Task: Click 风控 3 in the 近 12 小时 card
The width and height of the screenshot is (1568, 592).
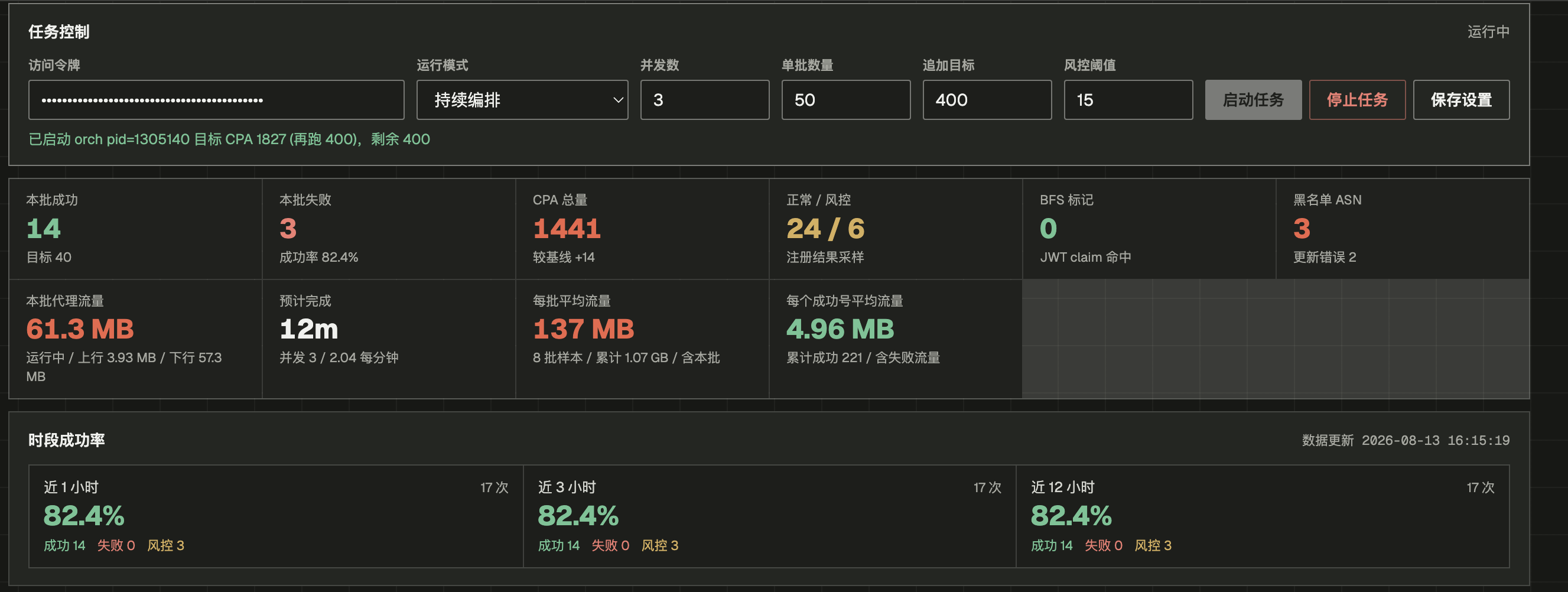Action: click(x=1153, y=545)
